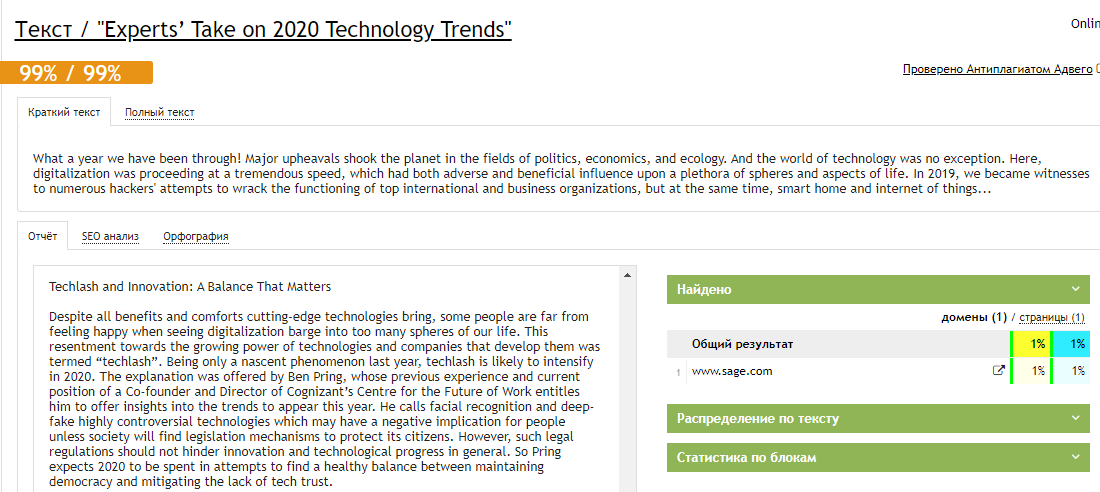
Task: Click cyan 1% cell in Общий результат row
Action: 1072,344
